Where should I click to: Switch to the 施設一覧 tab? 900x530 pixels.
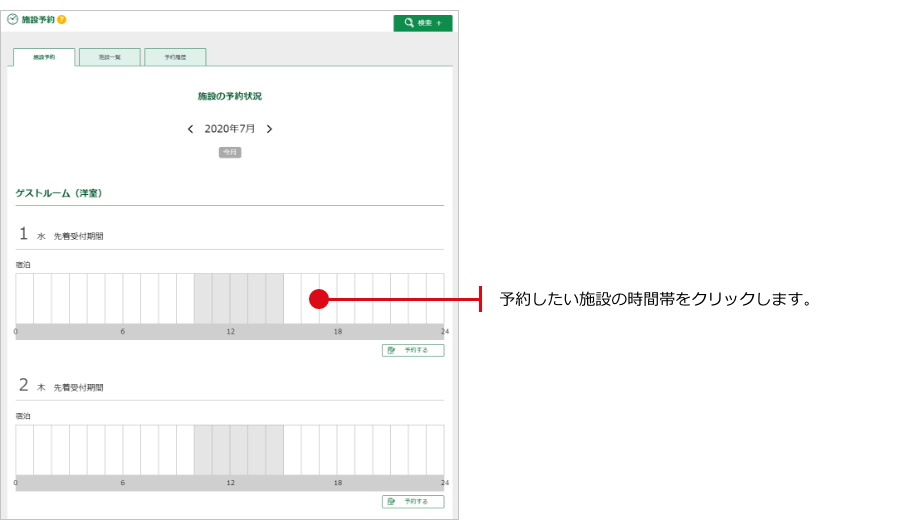point(109,58)
